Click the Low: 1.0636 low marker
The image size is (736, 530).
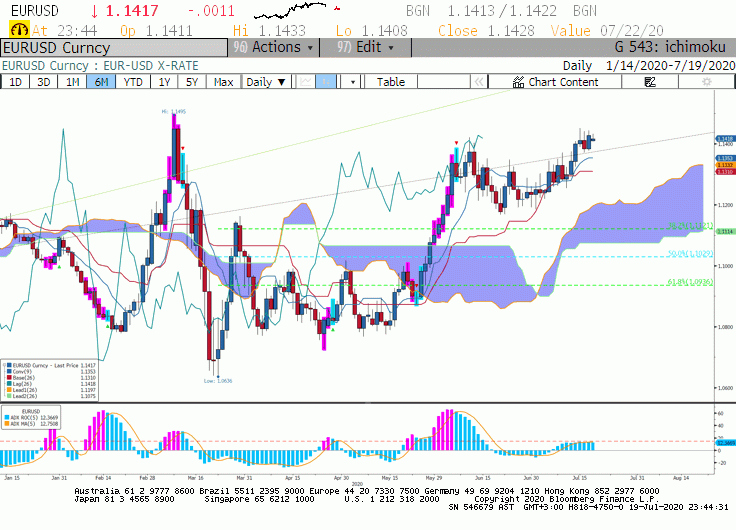coord(218,381)
